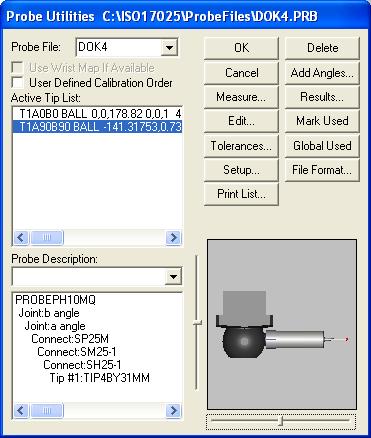Viewport: 371px width, 438px height.
Task: Select the T1A90B90 BALL tip entry
Action: pos(97,127)
